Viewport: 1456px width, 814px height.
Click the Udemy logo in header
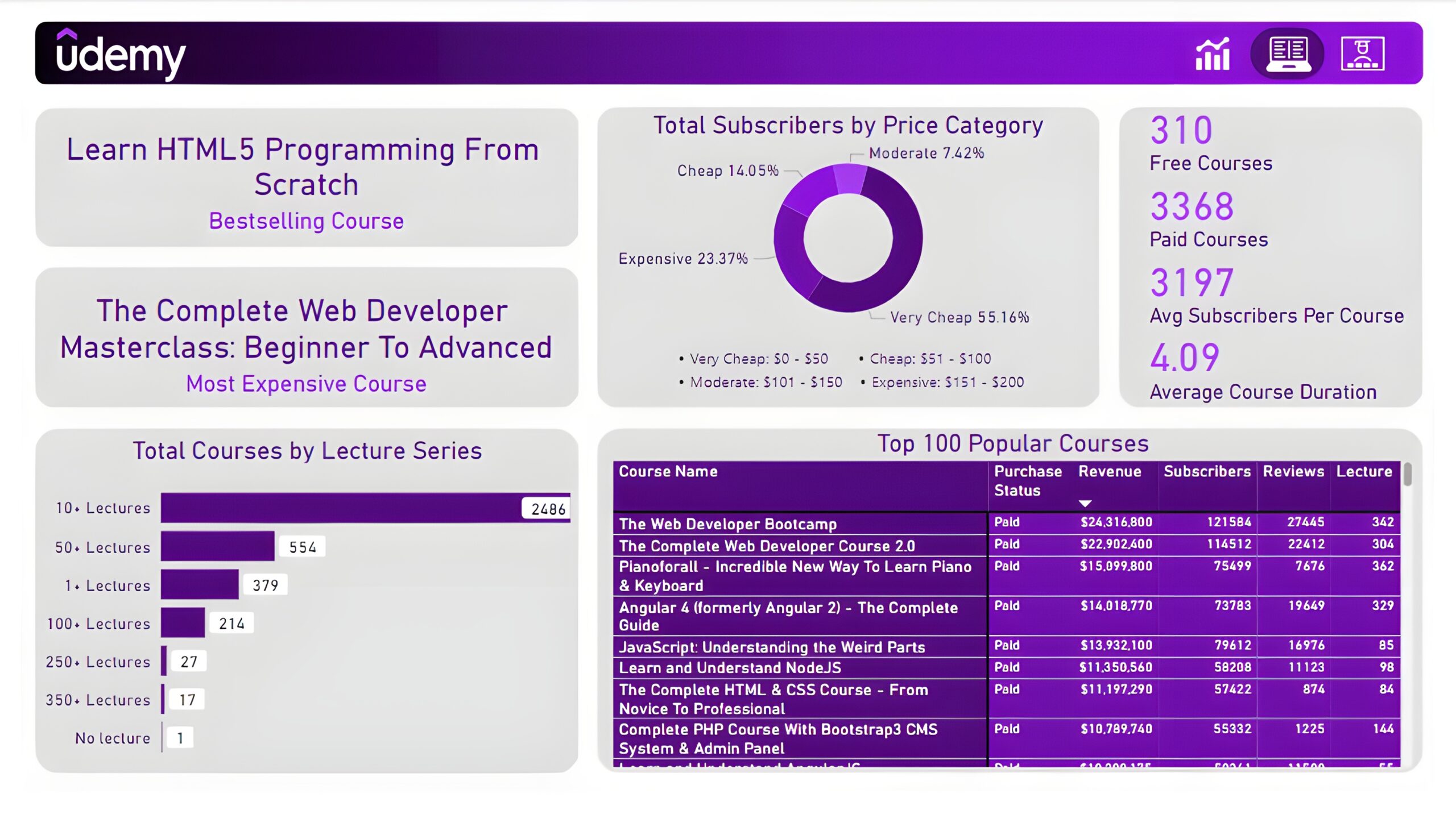pos(121,55)
